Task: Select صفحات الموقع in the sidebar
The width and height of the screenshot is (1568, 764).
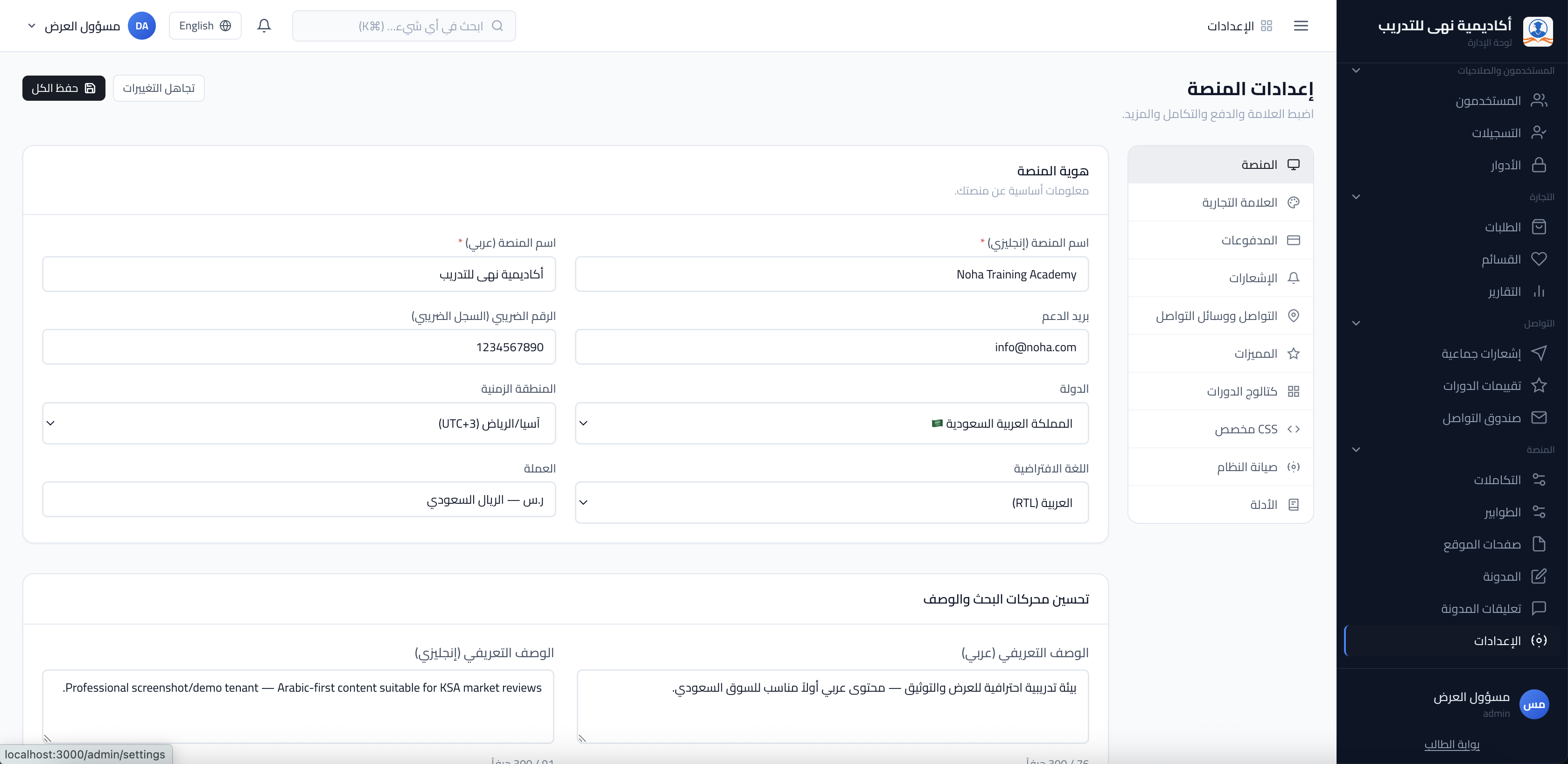Action: (1452, 544)
